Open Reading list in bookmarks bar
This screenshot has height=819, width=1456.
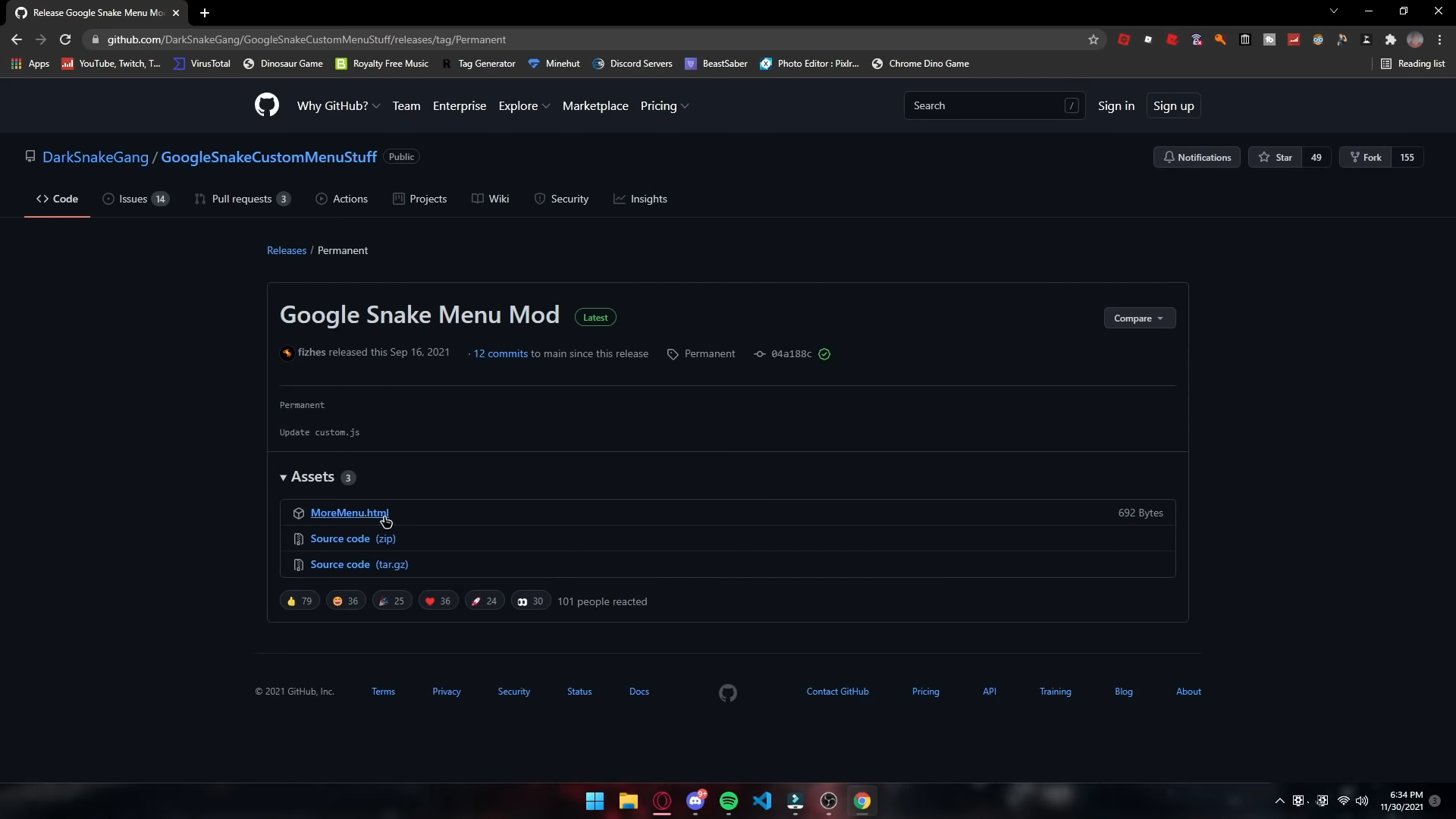[1413, 64]
